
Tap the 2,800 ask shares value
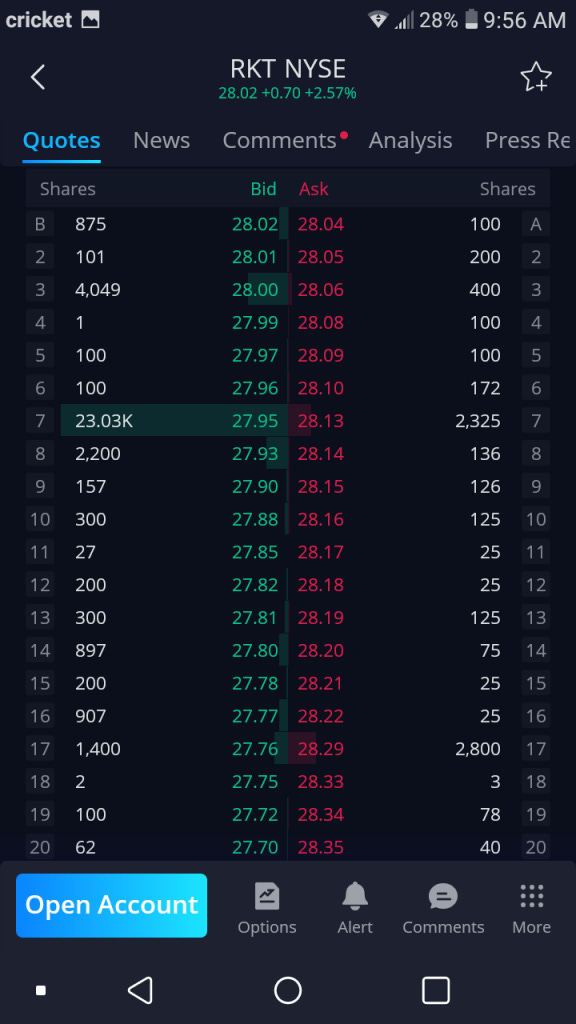coord(478,749)
